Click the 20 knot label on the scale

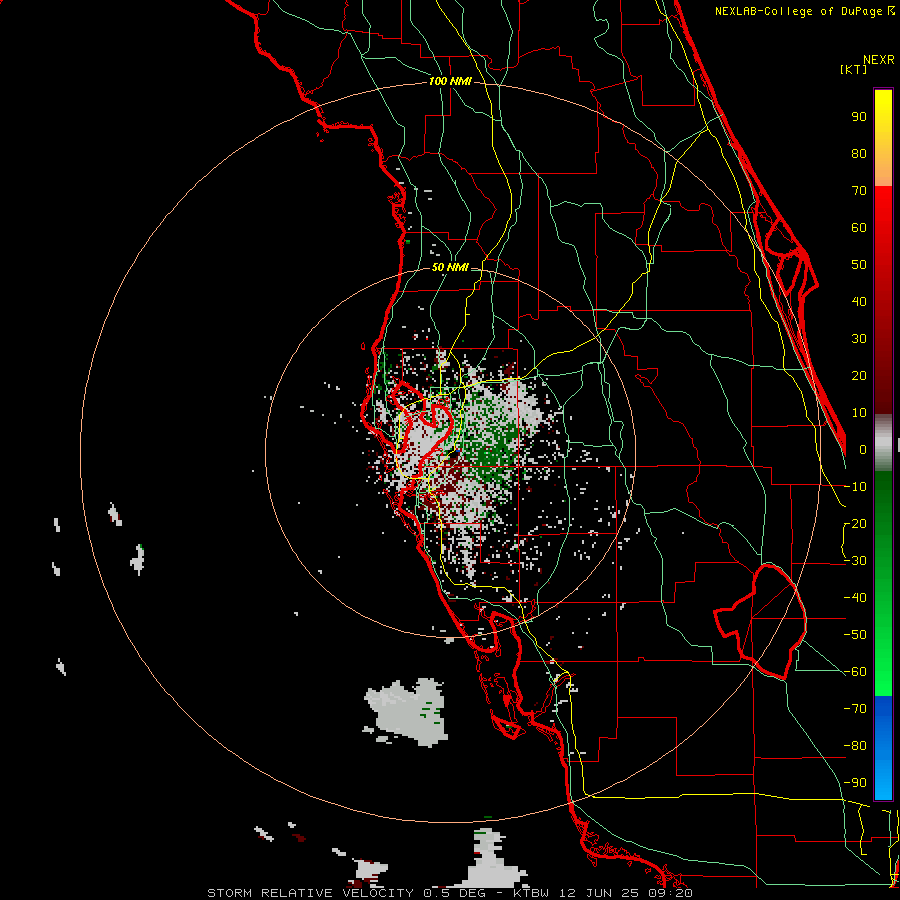[859, 376]
